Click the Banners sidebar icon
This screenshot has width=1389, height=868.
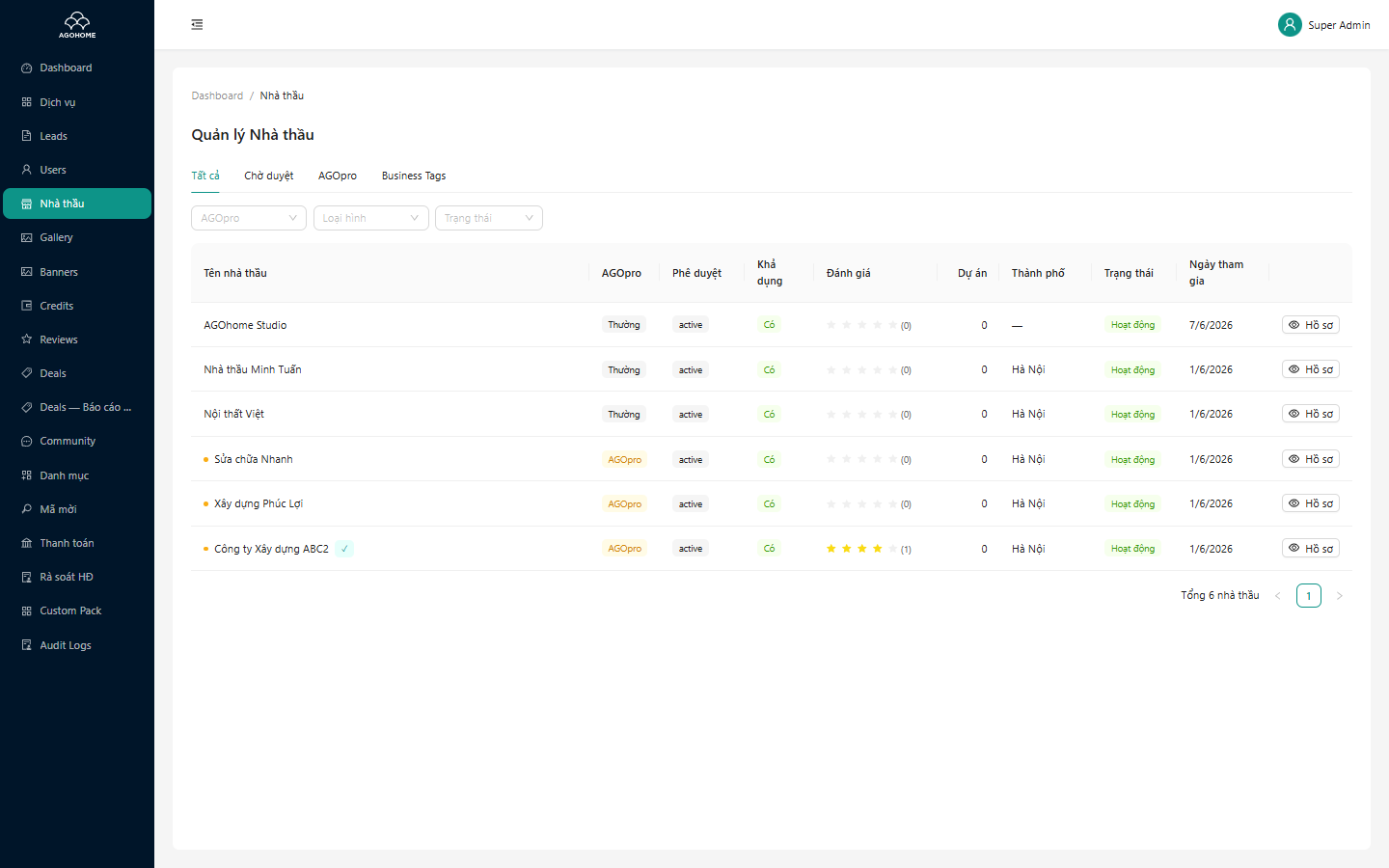click(x=27, y=272)
